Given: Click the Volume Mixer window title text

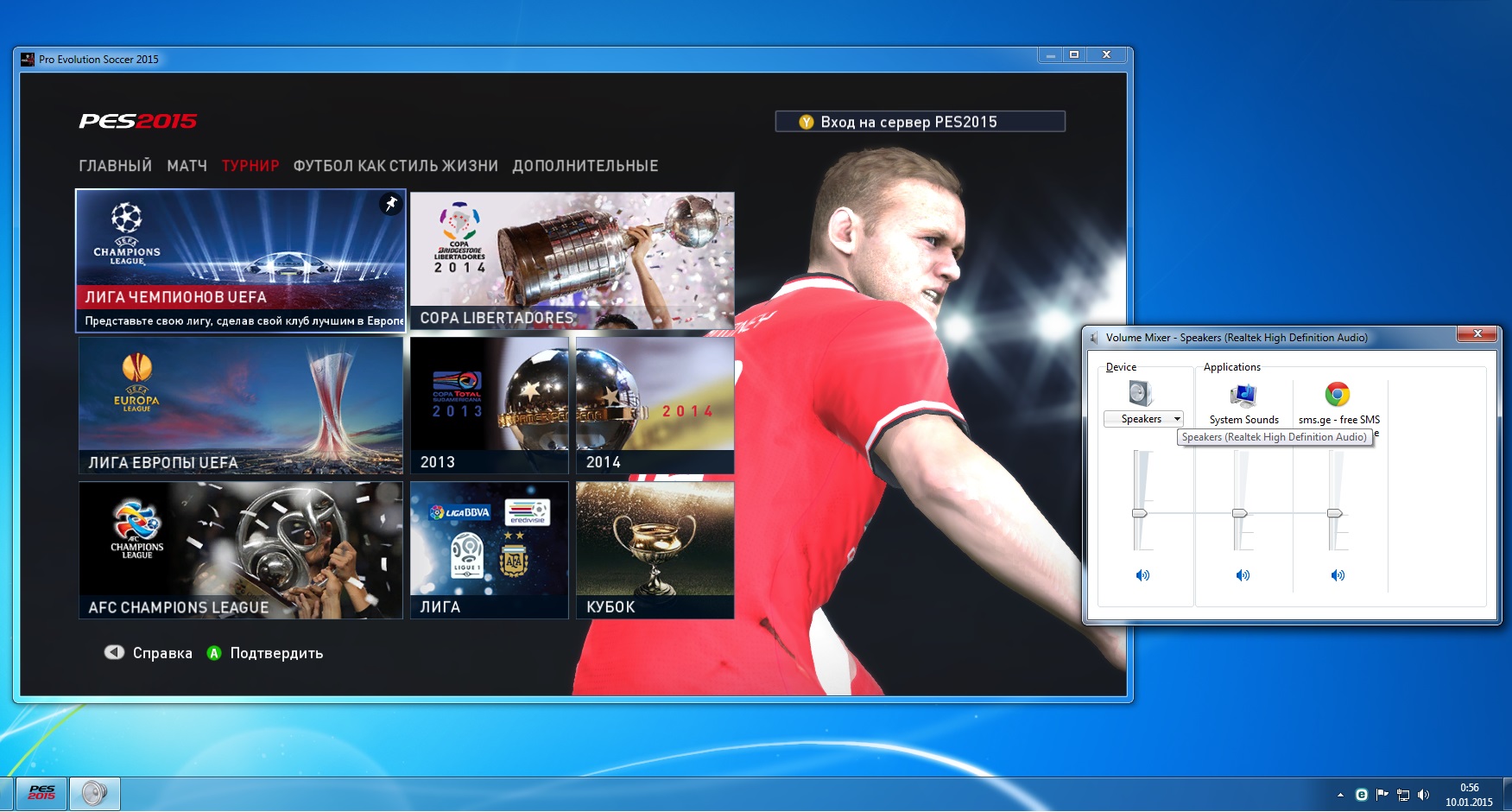Looking at the screenshot, I should tap(1237, 338).
